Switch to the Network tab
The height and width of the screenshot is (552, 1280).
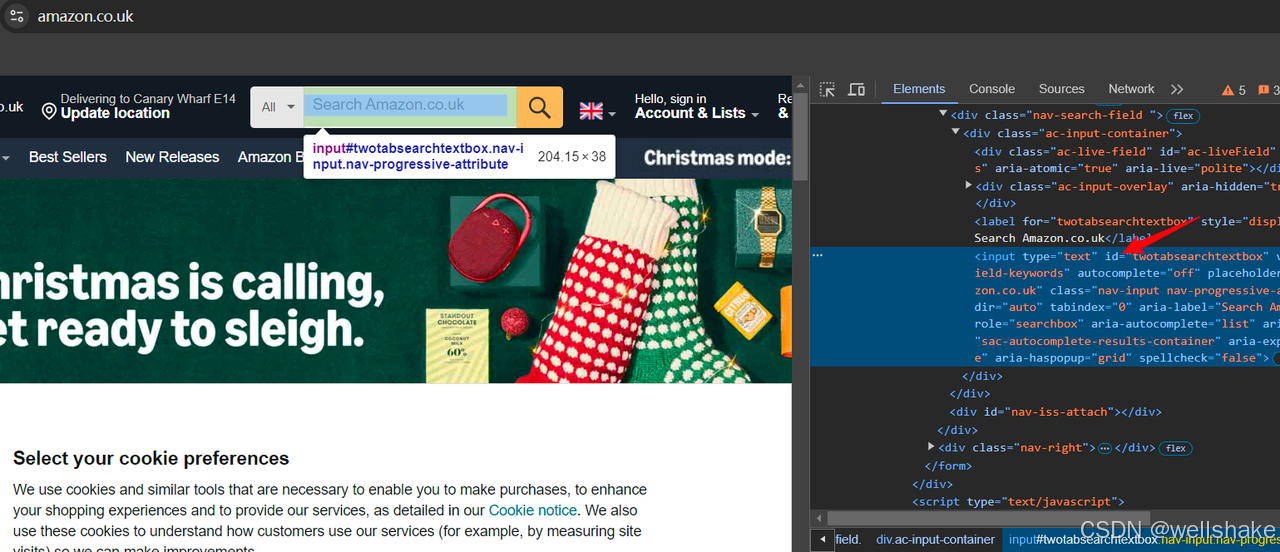click(1131, 89)
